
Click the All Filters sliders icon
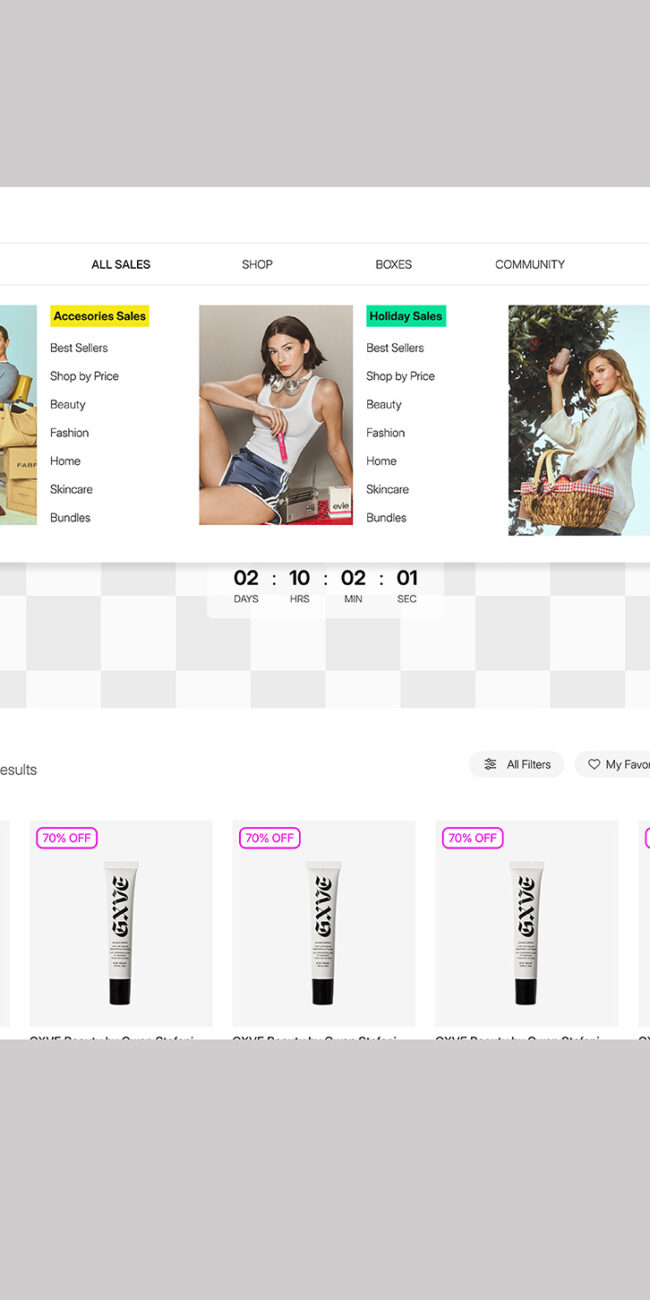tap(490, 764)
